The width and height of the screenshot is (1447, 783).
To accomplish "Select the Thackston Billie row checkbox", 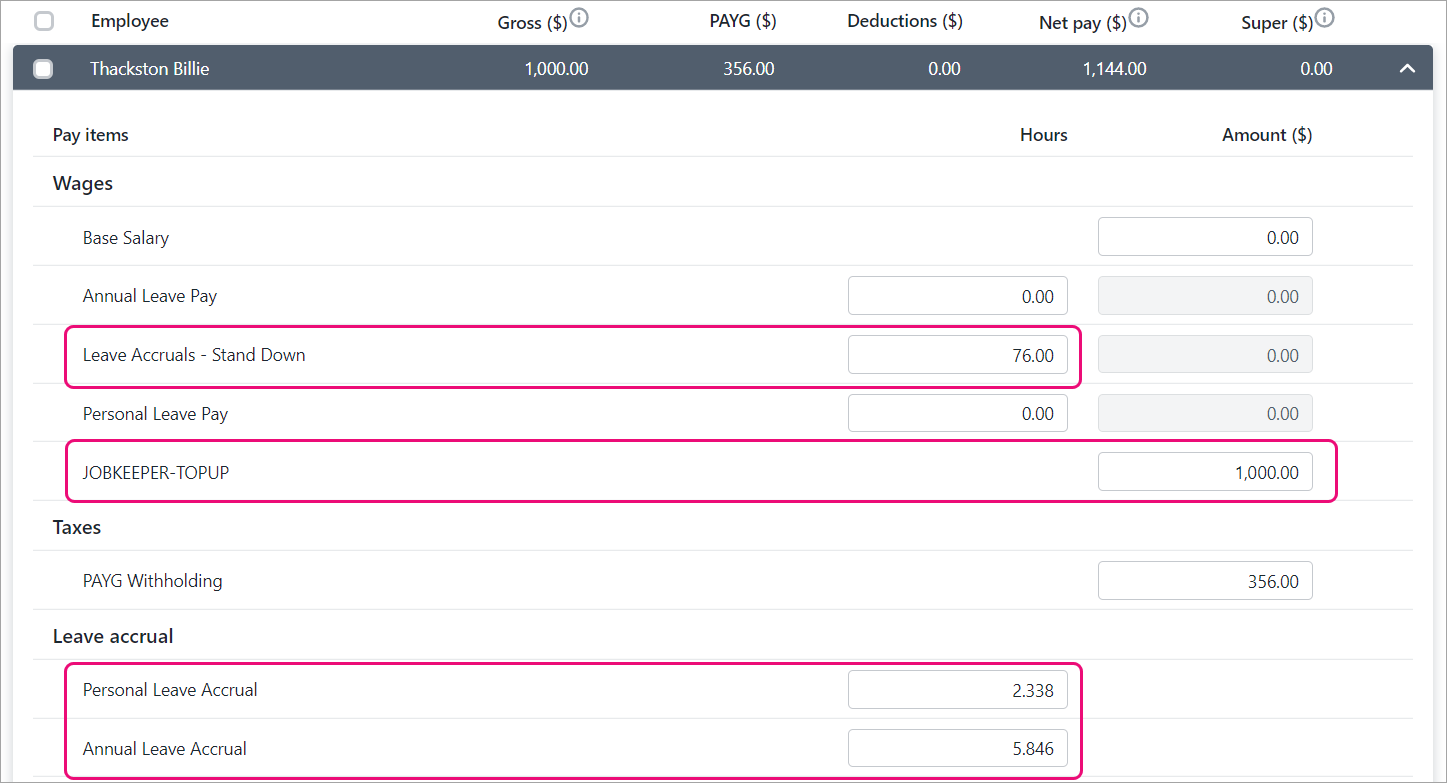I will (43, 69).
